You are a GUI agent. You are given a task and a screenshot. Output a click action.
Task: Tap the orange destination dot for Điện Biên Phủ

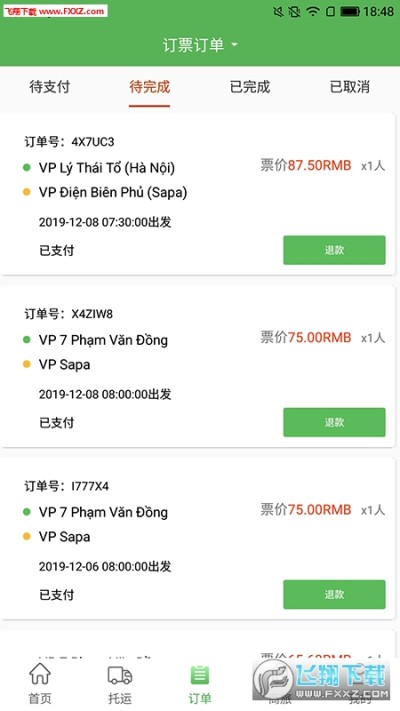(x=26, y=192)
